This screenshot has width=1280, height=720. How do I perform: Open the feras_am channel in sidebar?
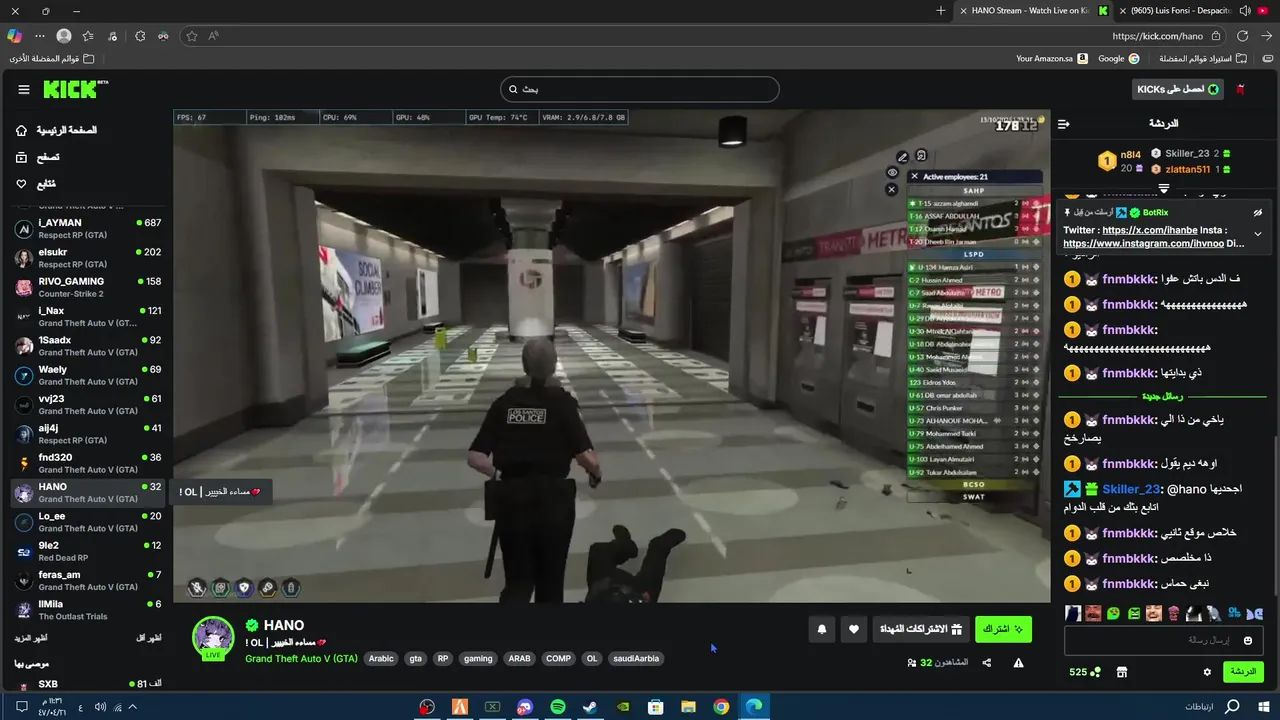(86, 580)
